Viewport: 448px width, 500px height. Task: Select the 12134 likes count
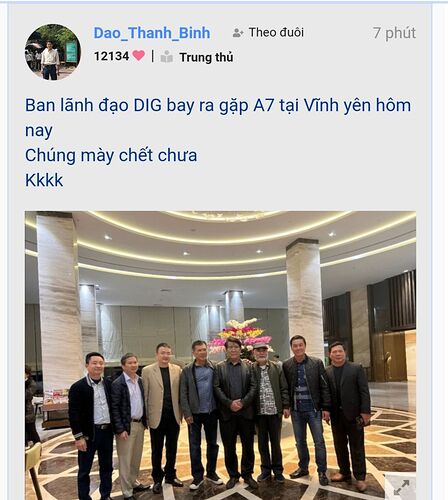pyautogui.click(x=111, y=56)
